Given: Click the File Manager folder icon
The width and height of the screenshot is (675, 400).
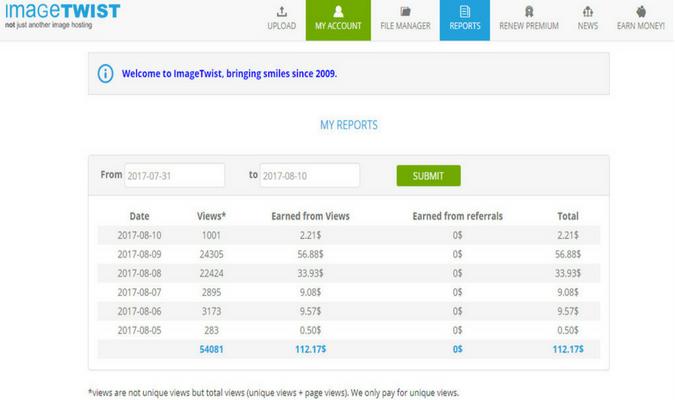Looking at the screenshot, I should pos(405,11).
